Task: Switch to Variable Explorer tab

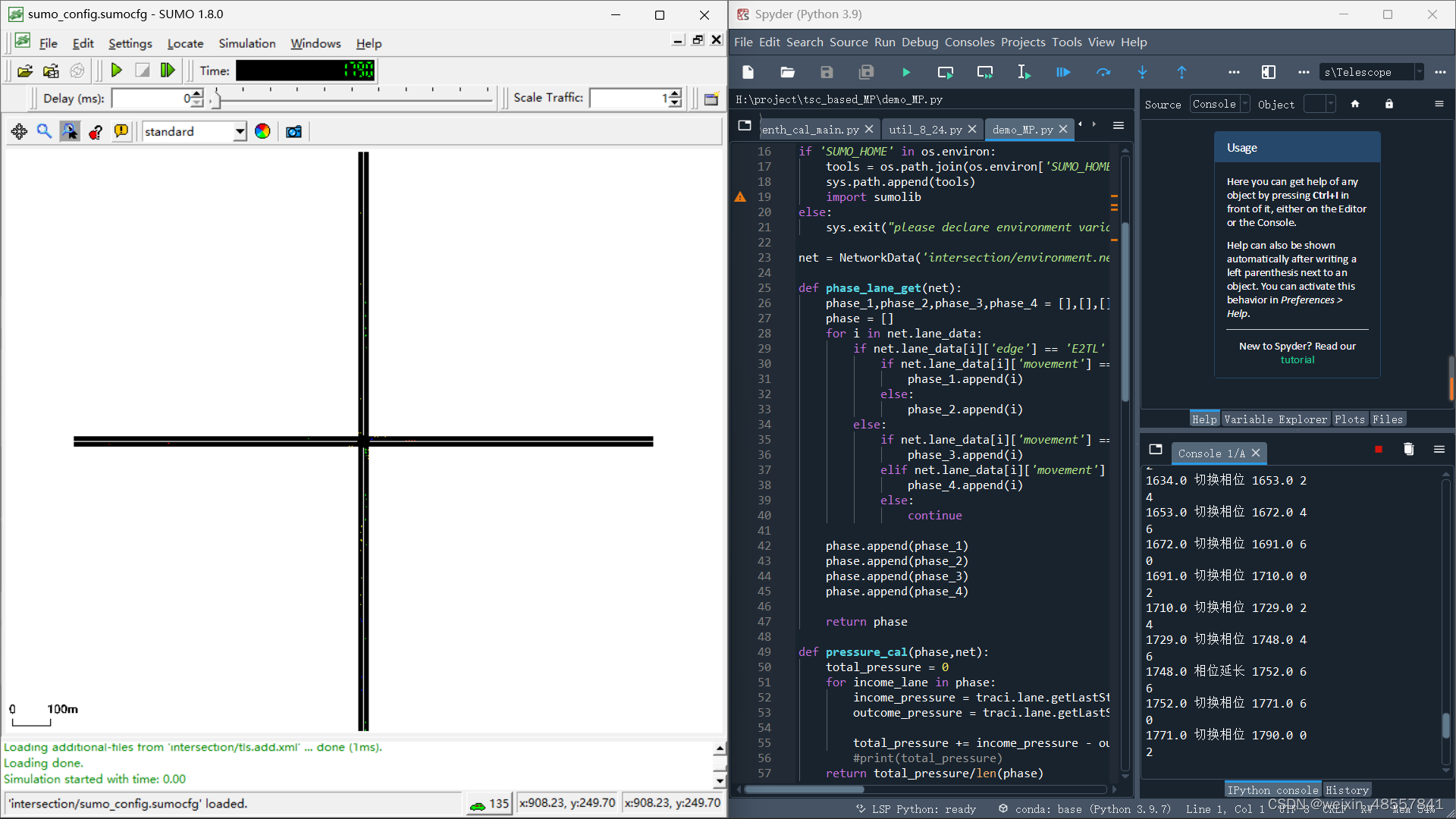Action: [x=1276, y=419]
